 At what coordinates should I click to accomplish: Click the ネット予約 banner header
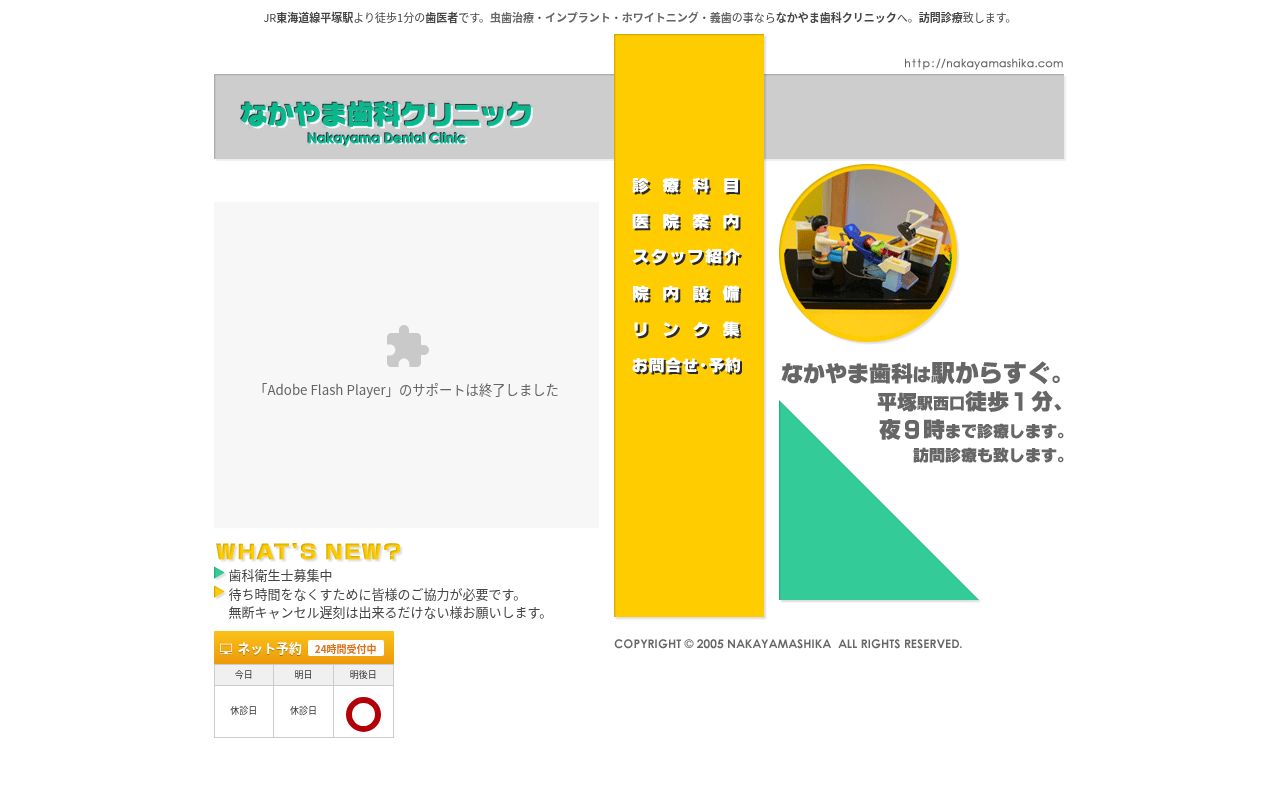[304, 648]
